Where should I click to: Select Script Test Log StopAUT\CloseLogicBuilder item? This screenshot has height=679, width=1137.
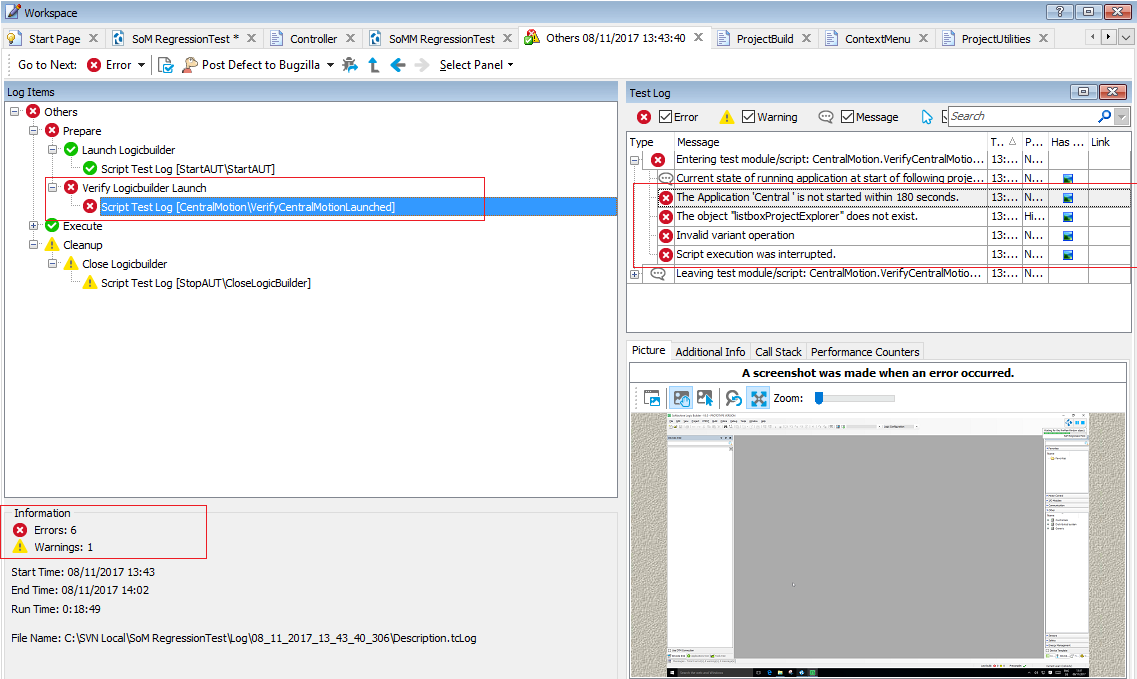click(205, 283)
